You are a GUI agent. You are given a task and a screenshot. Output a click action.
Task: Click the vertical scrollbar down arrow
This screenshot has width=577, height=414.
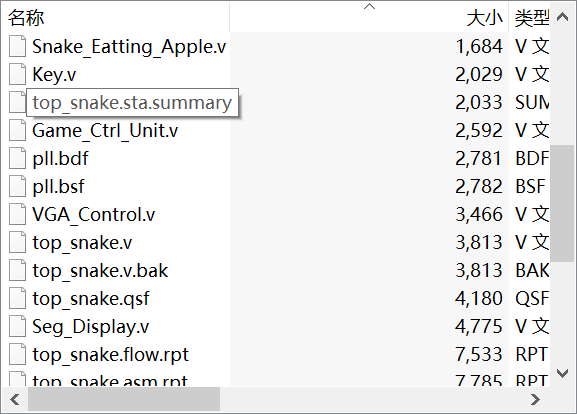click(562, 373)
